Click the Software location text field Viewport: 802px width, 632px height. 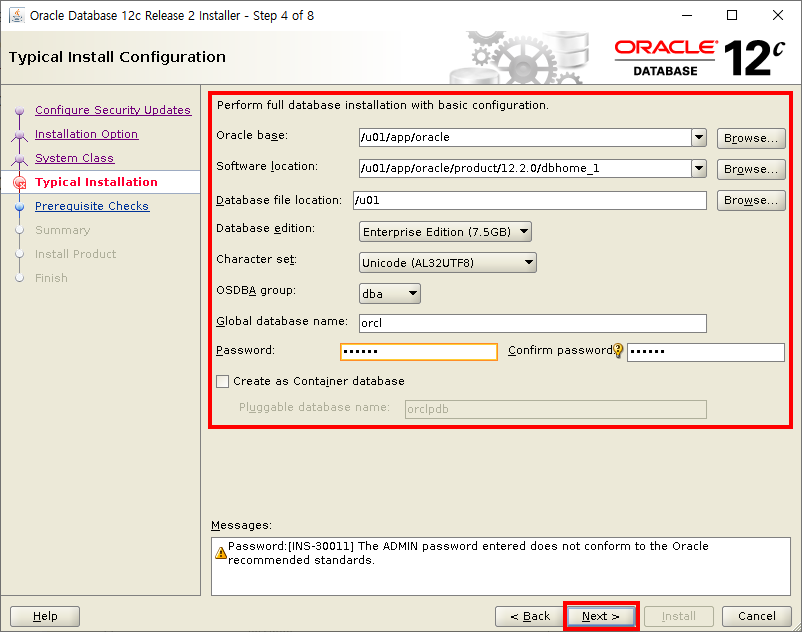(525, 168)
